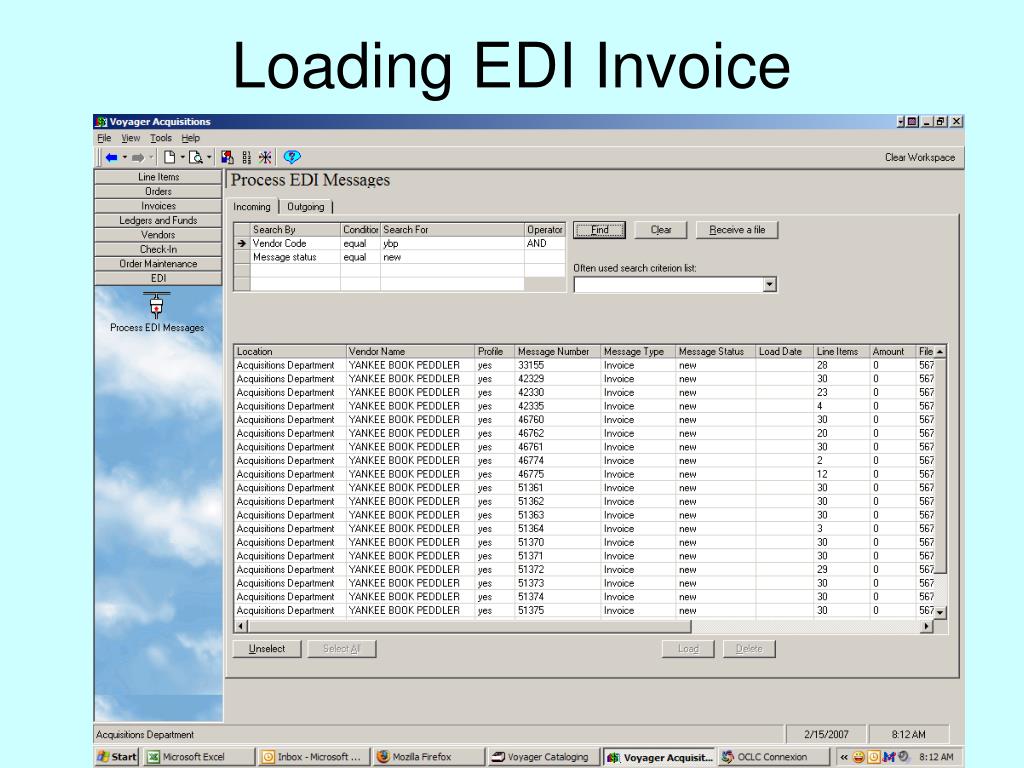Image resolution: width=1024 pixels, height=768 pixels.
Task: Switch to OCLC Connexion on taskbar
Action: point(773,757)
